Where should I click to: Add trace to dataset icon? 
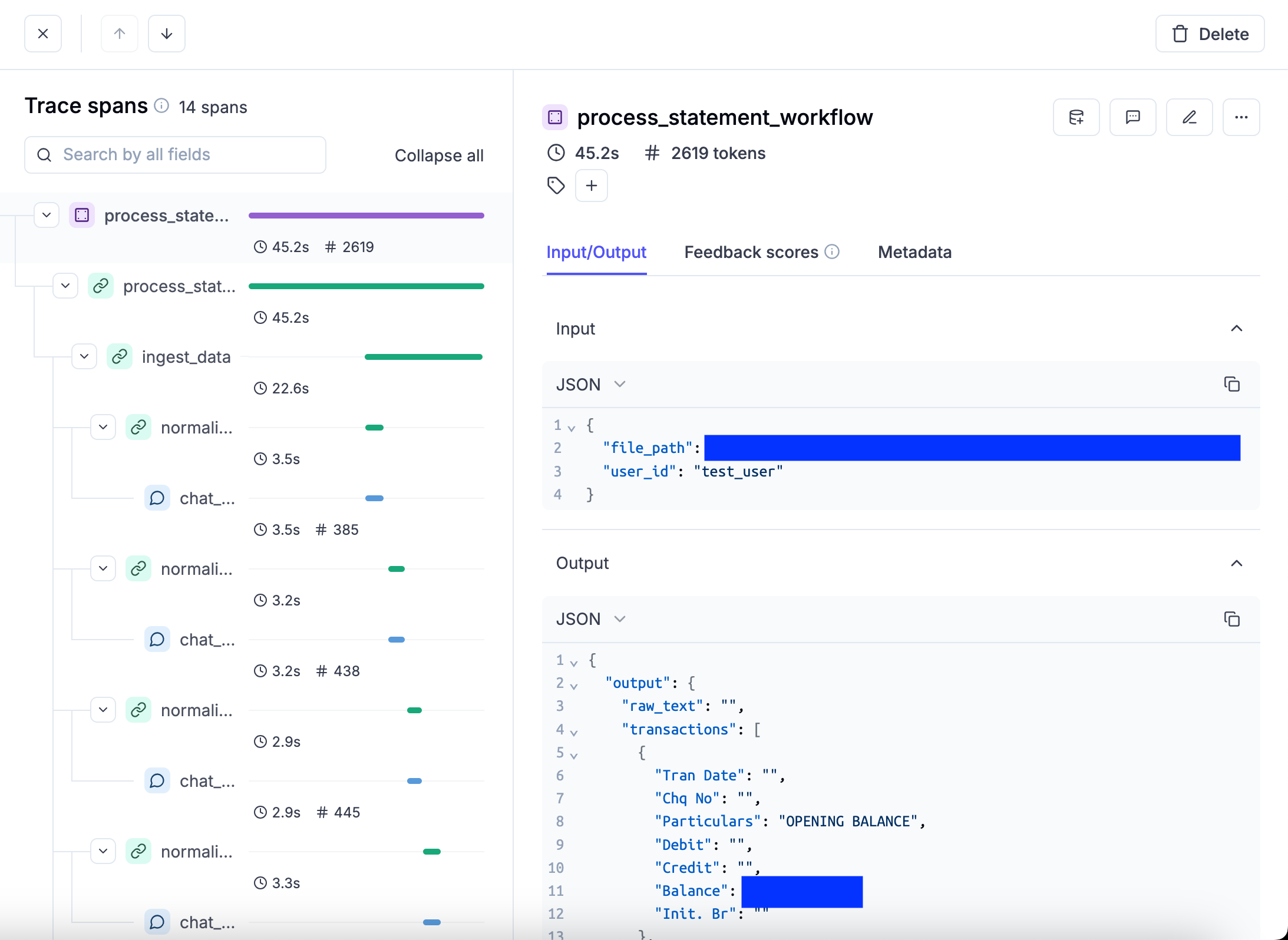(x=1076, y=117)
